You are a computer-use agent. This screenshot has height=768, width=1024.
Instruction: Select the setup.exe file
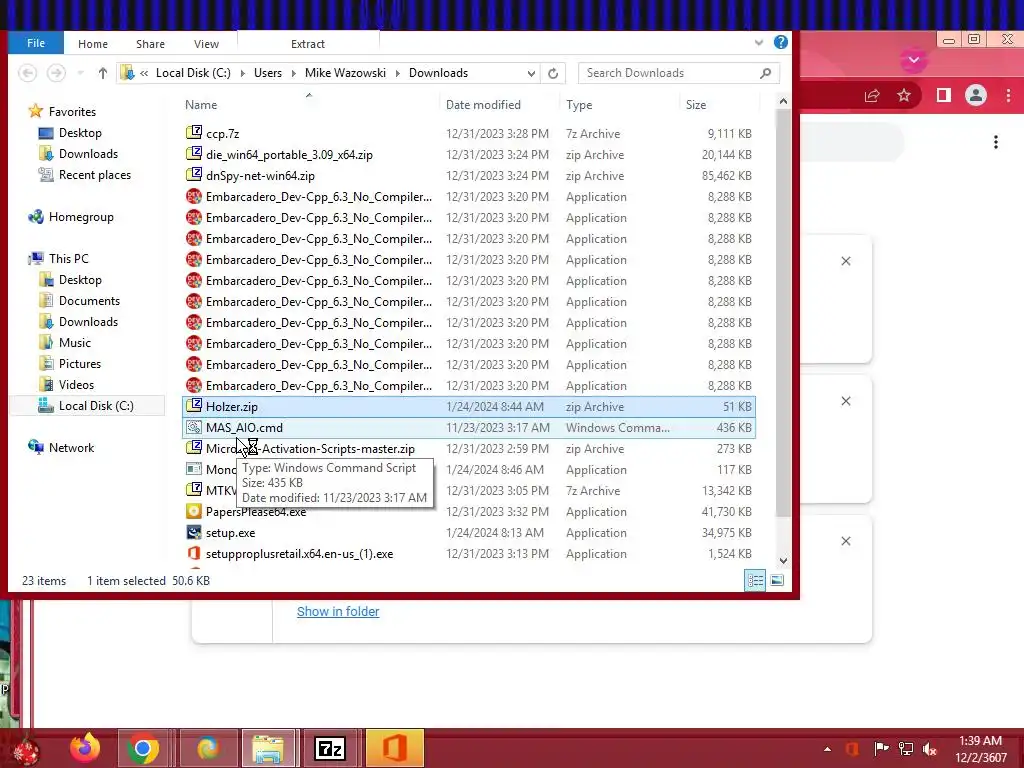(230, 532)
